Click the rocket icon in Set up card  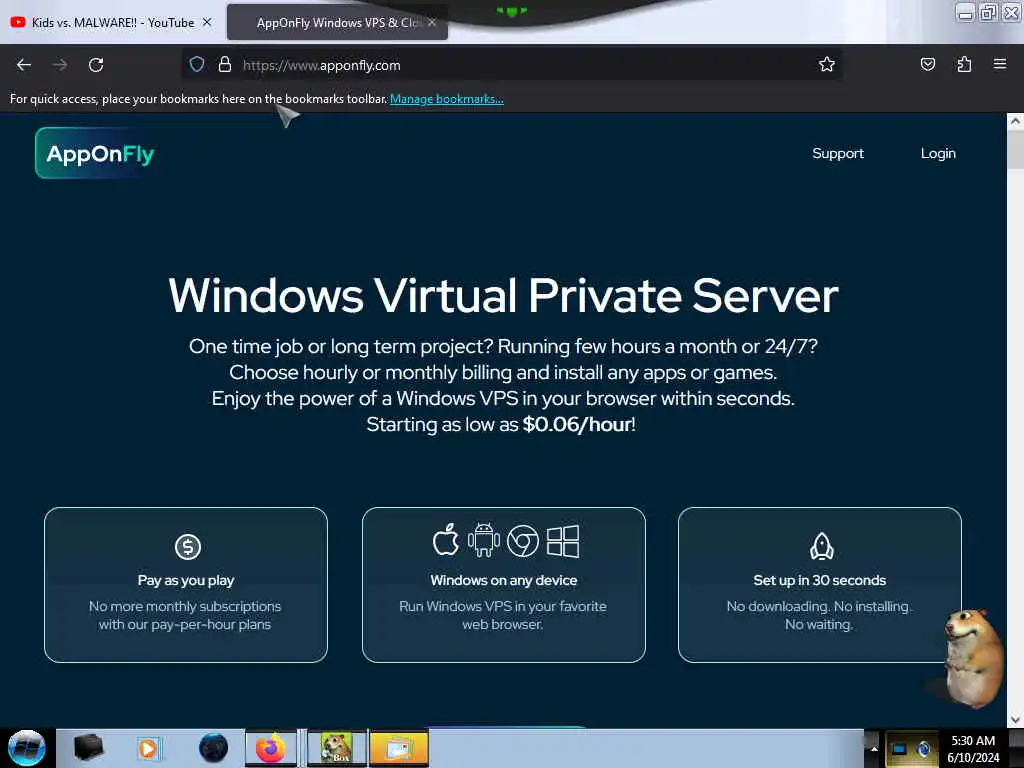(x=822, y=547)
